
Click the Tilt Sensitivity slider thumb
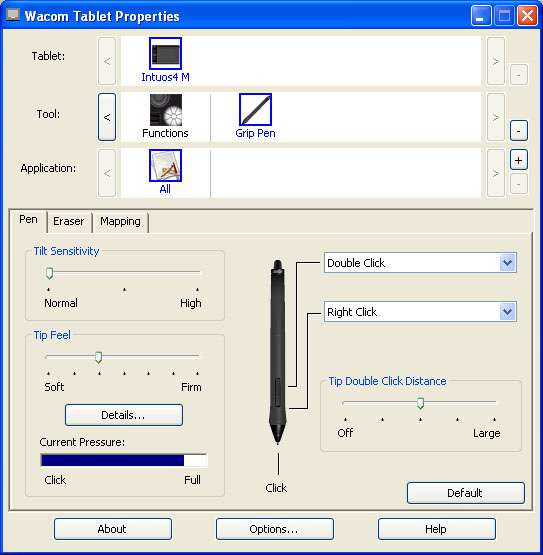pyautogui.click(x=50, y=273)
